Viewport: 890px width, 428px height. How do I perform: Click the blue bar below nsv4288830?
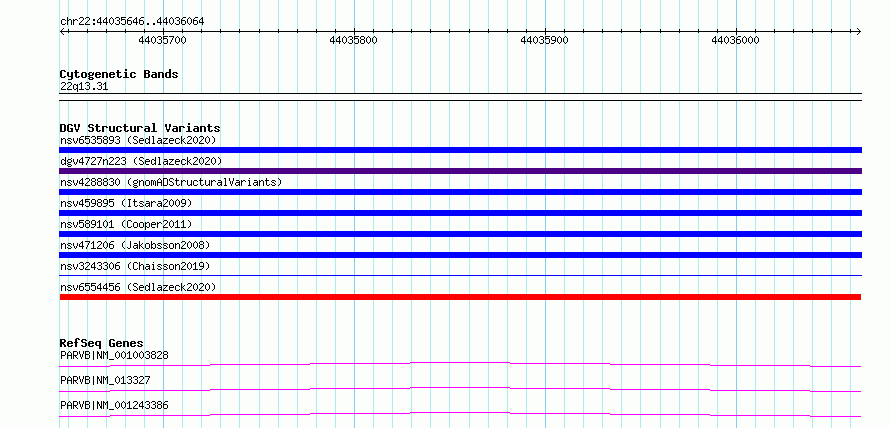coord(460,192)
